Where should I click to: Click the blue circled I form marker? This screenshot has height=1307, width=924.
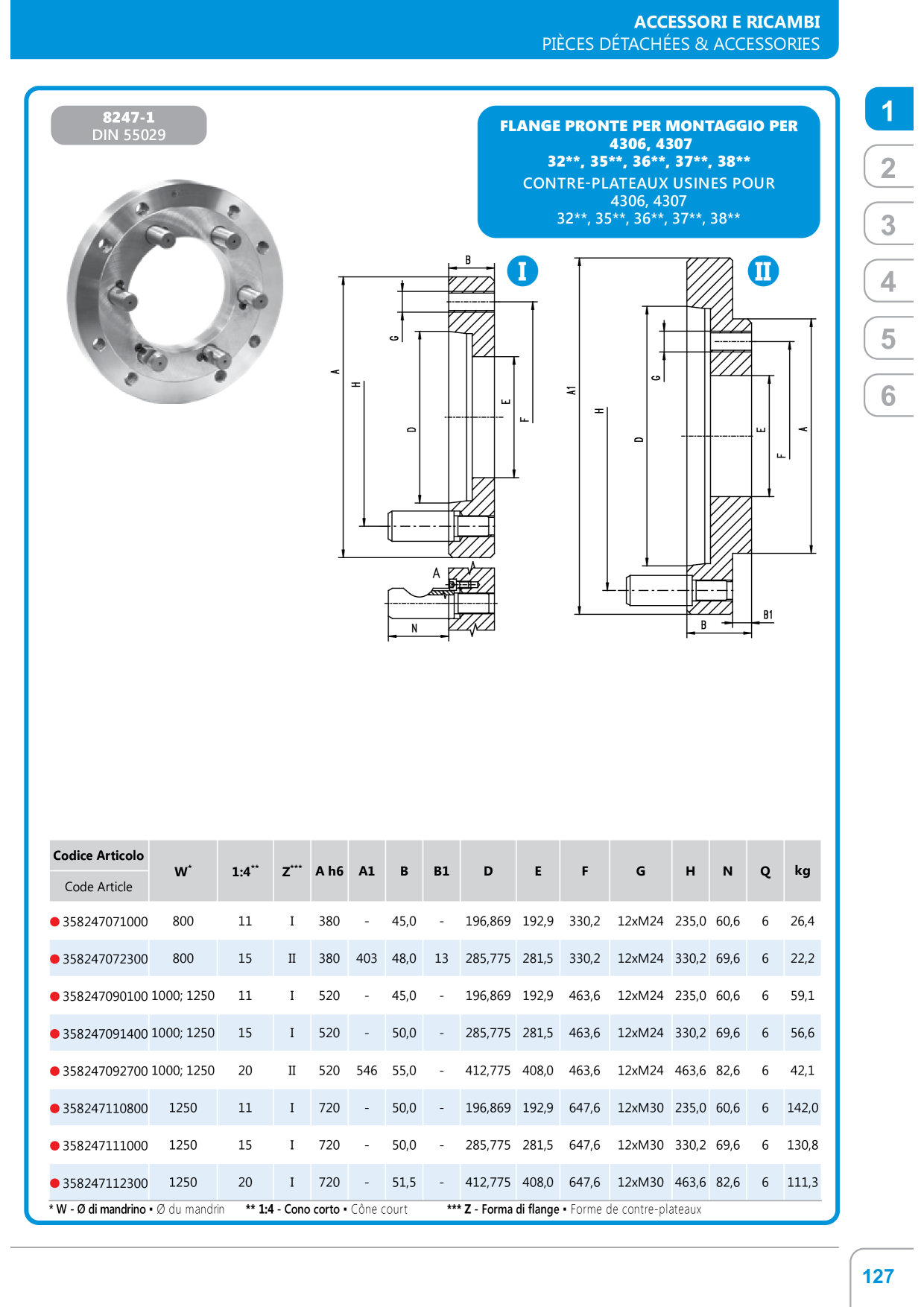click(x=522, y=271)
